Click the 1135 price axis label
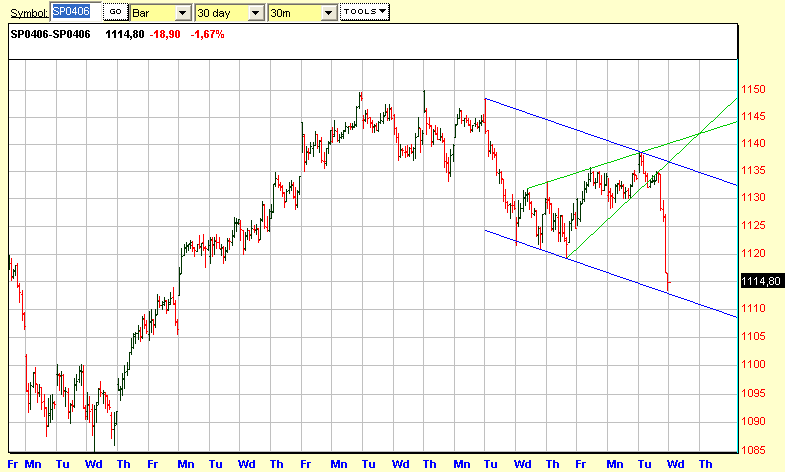Image resolution: width=785 pixels, height=472 pixels. pos(753,171)
